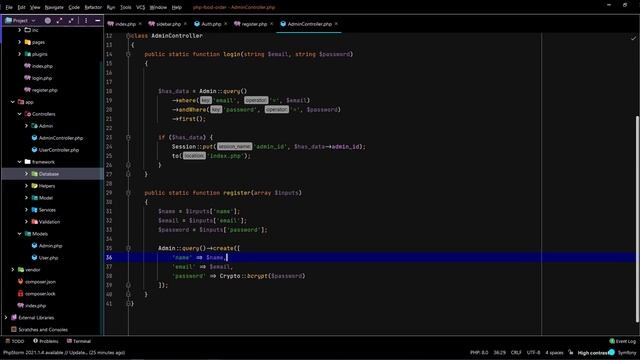Expand the Services folder
The height and width of the screenshot is (360, 640).
26,210
